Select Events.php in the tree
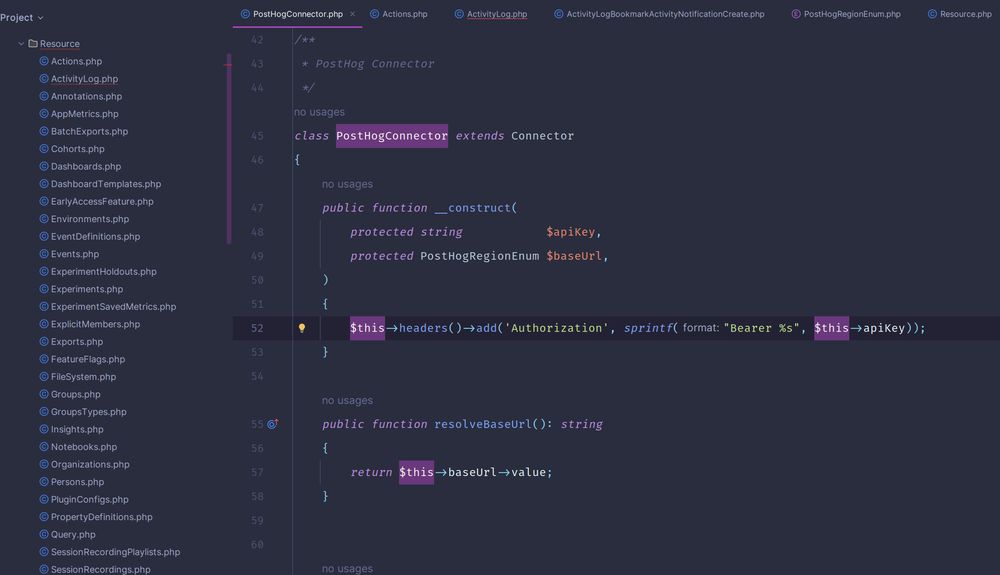Screen dimensions: 1000x575 (x=75, y=254)
